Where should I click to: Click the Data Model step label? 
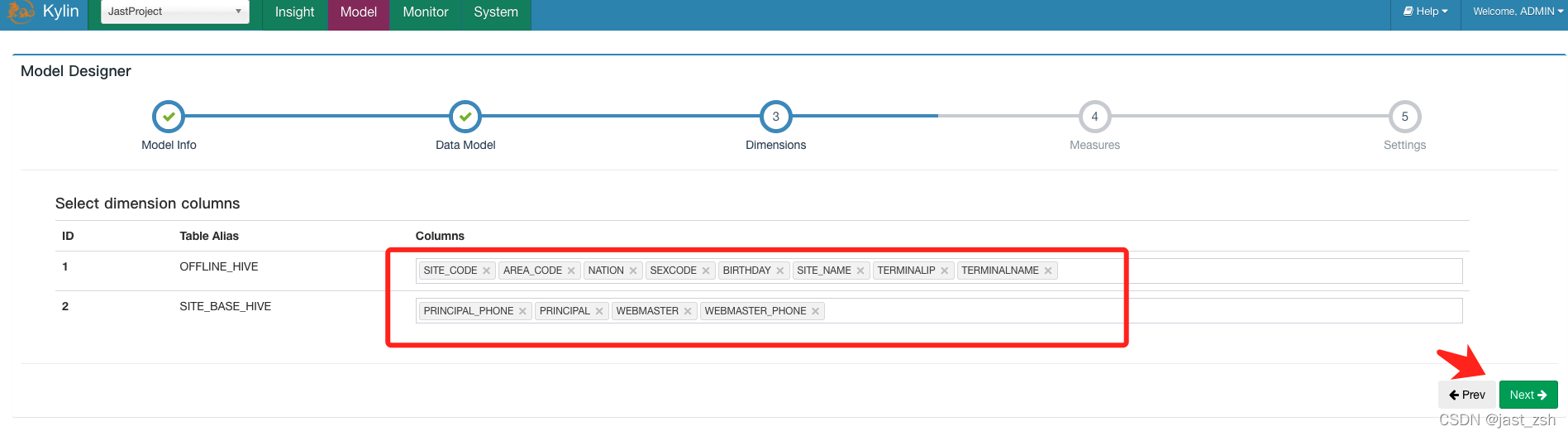pos(465,145)
